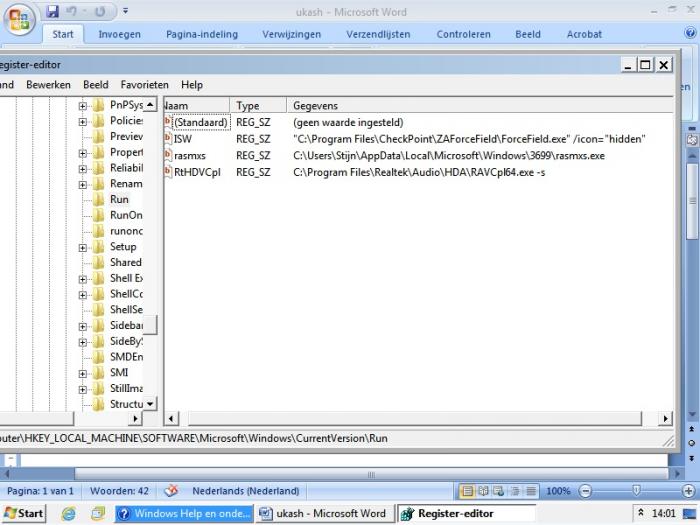The height and width of the screenshot is (525, 700).
Task: Click the zoom in plus button
Action: 689,491
